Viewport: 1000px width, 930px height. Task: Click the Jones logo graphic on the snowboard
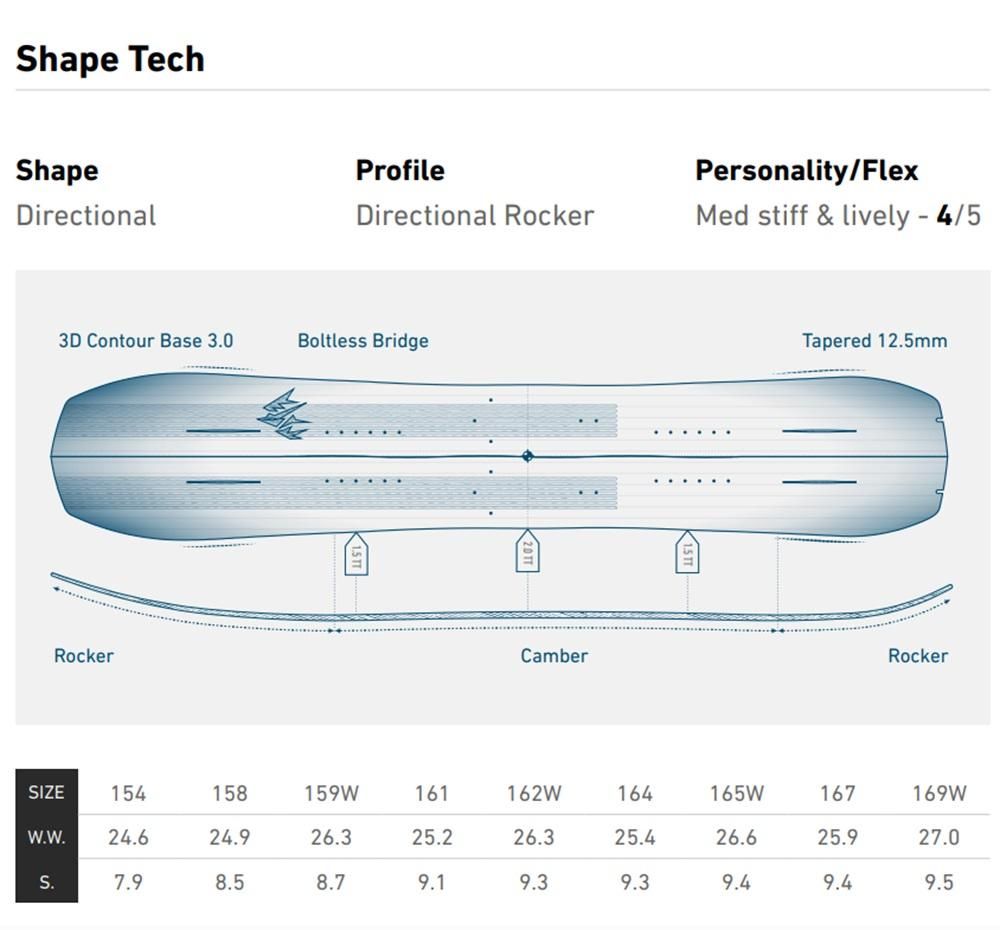point(283,414)
